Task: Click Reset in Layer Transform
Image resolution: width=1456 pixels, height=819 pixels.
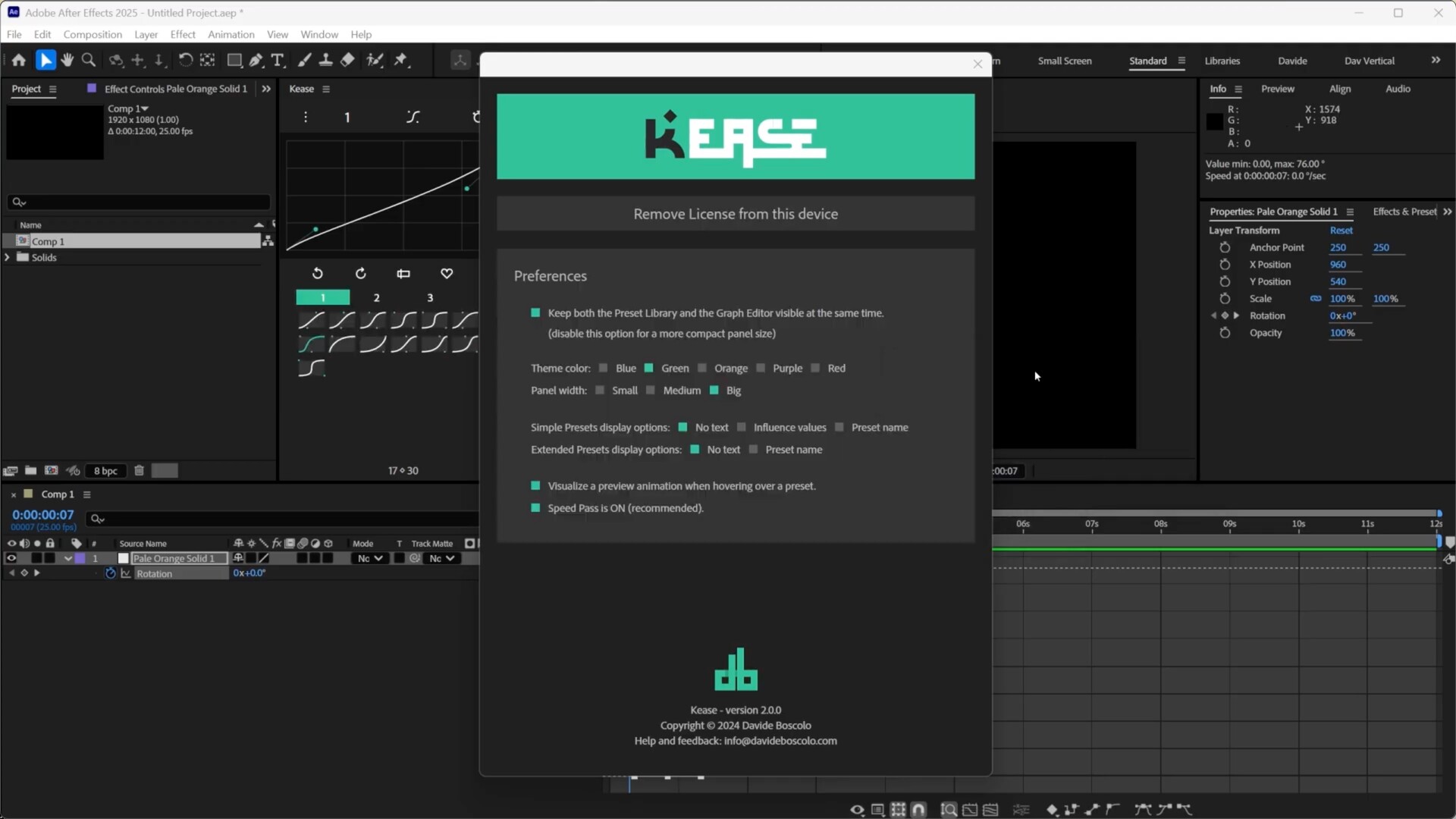Action: (x=1341, y=231)
